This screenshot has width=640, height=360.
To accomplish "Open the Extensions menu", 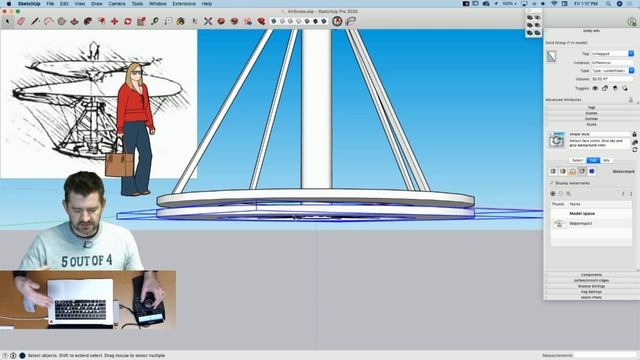I will click(x=184, y=4).
